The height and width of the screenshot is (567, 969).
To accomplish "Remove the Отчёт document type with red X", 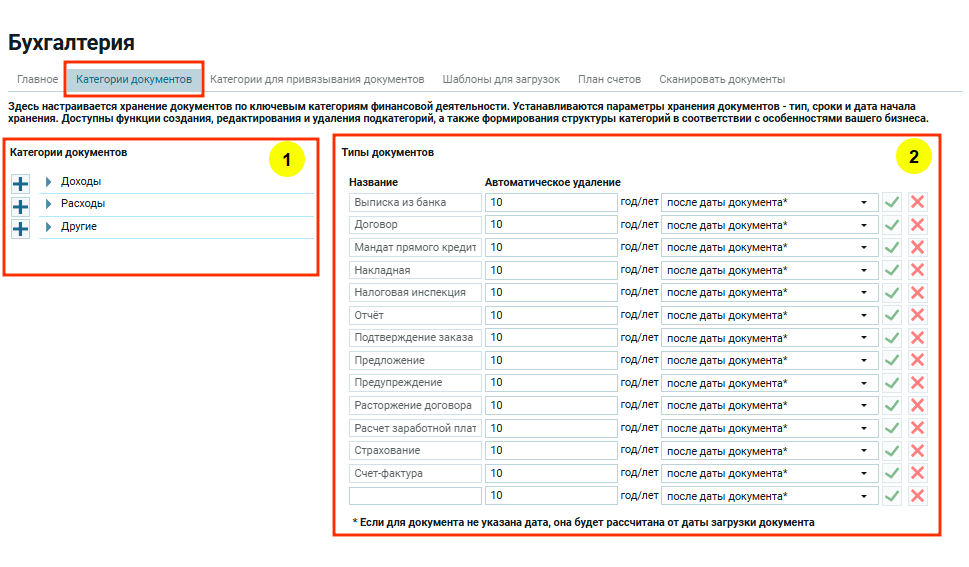I will point(917,315).
